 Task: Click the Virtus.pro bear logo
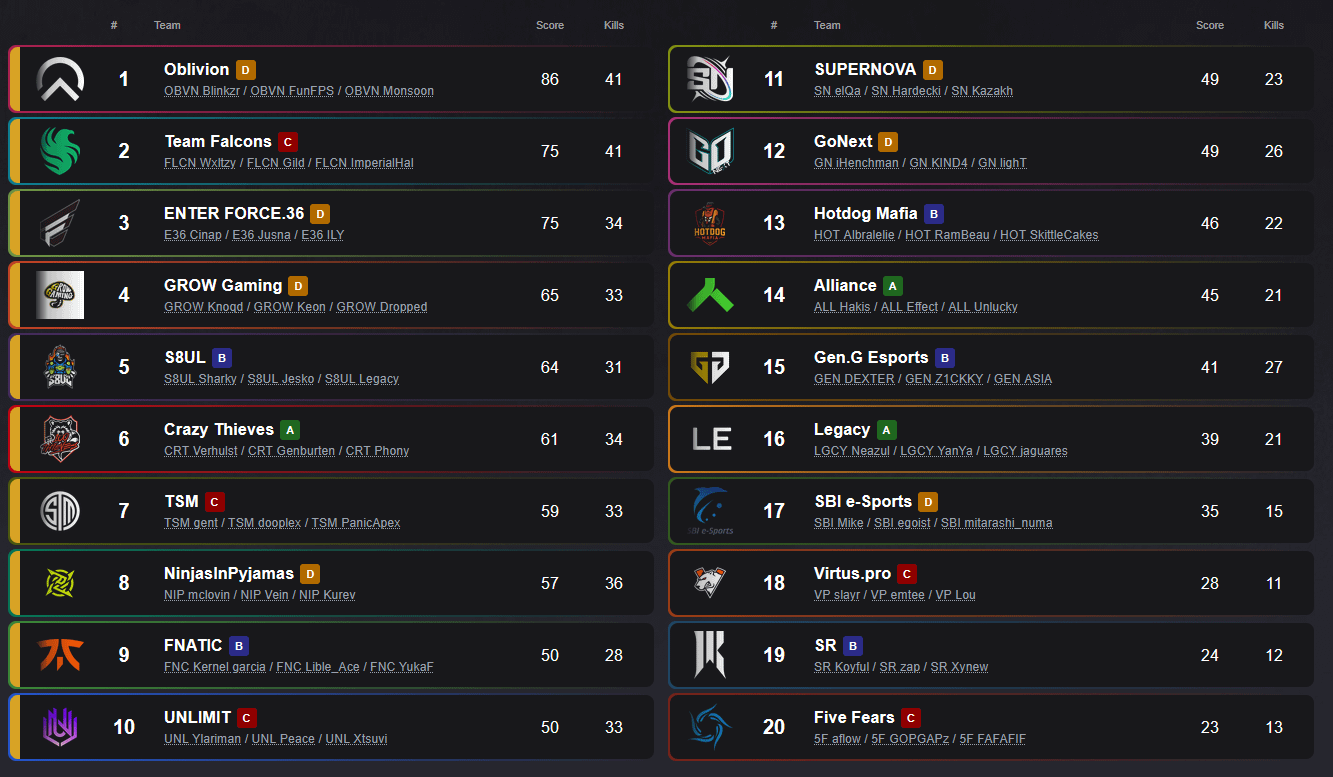710,583
